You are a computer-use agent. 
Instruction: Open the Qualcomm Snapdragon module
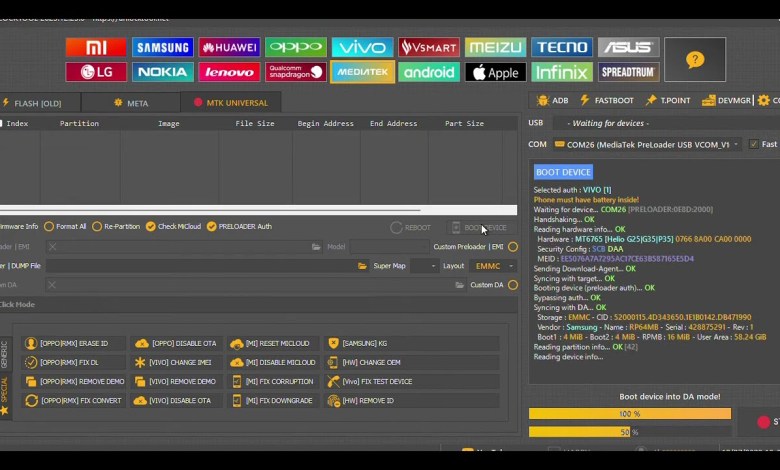pos(296,72)
